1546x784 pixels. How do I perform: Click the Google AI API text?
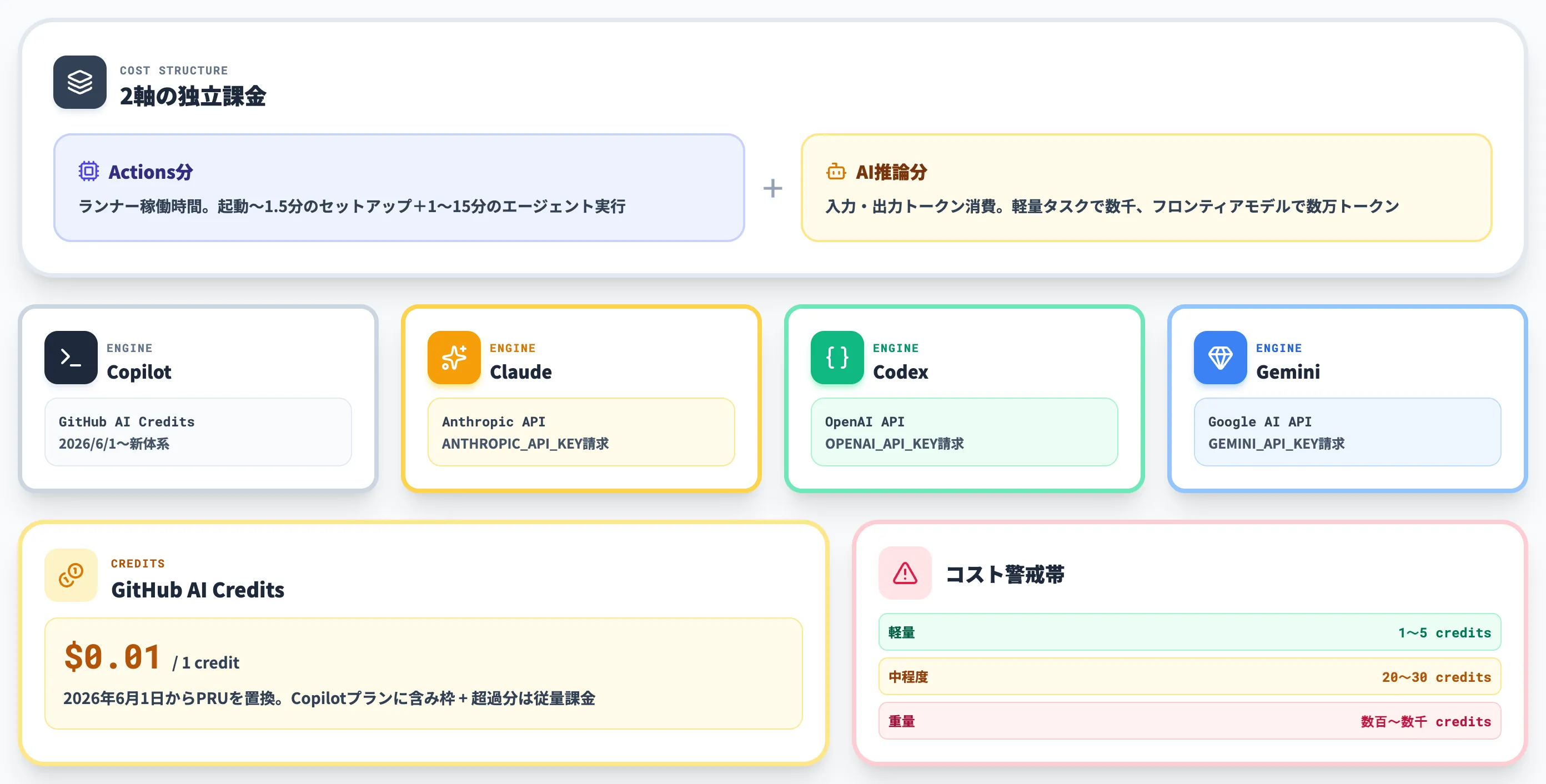point(1259,421)
